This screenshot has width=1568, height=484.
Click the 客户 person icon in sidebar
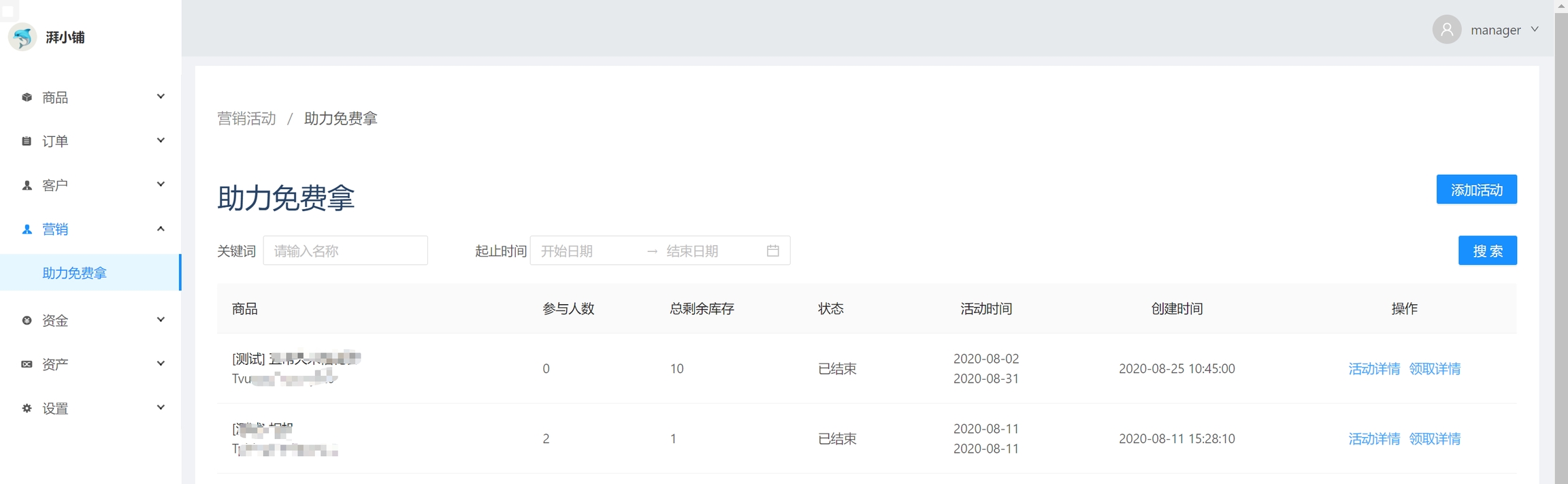(27, 185)
